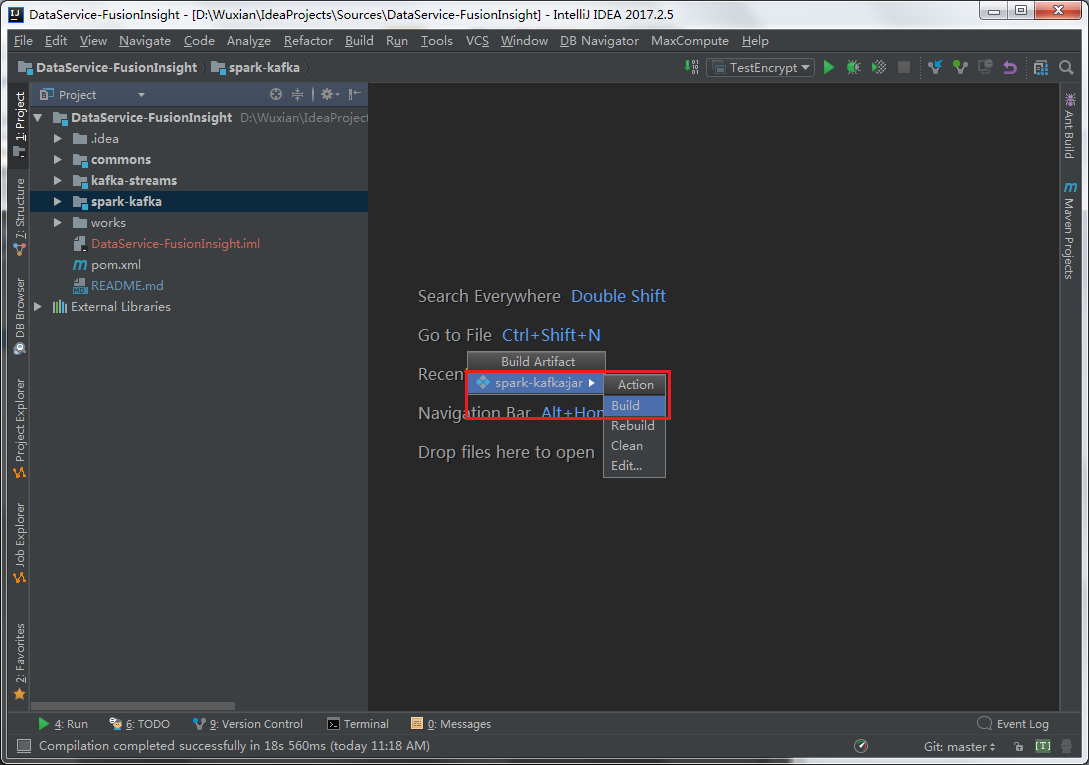Open the Structure tool window
This screenshot has width=1089, height=765.
(19, 216)
